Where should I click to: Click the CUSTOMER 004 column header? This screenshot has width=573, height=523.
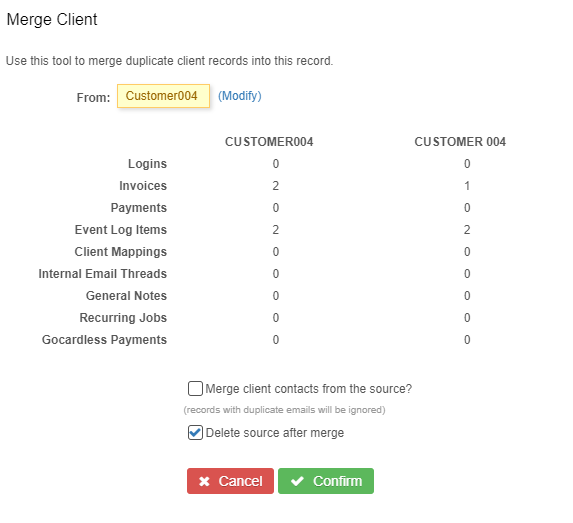tap(460, 142)
